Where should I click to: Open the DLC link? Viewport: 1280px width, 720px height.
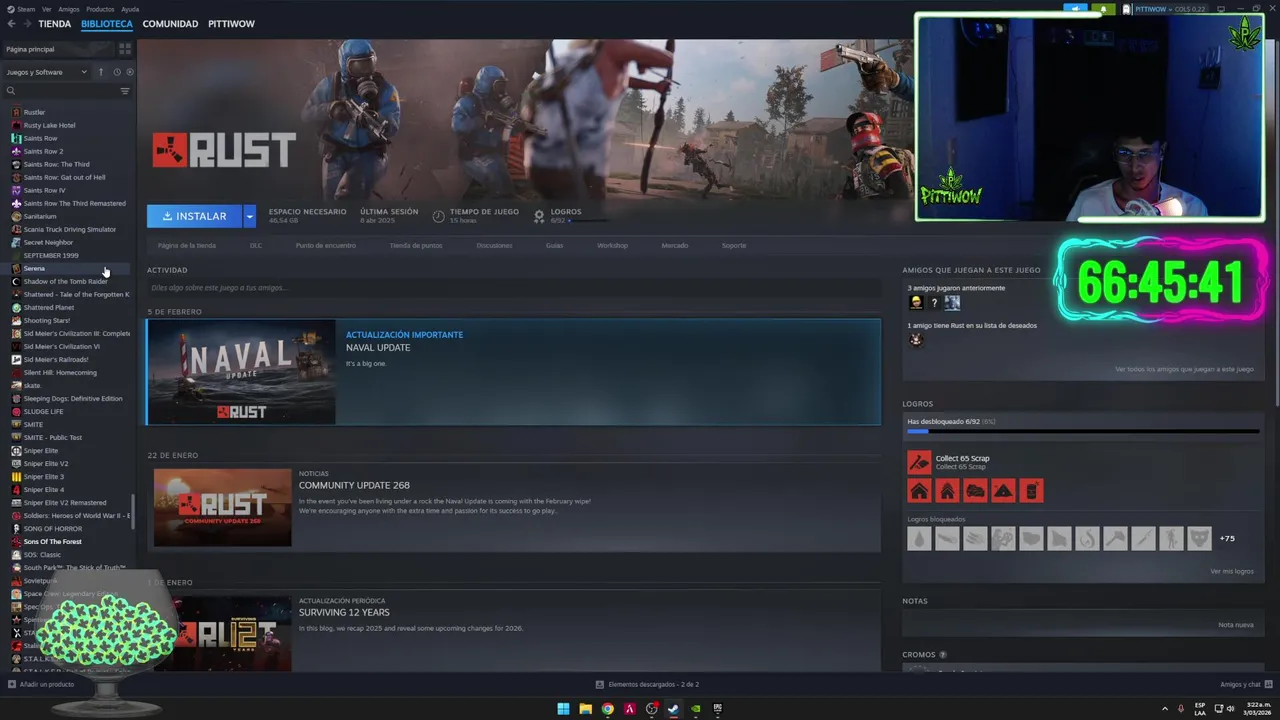[256, 245]
